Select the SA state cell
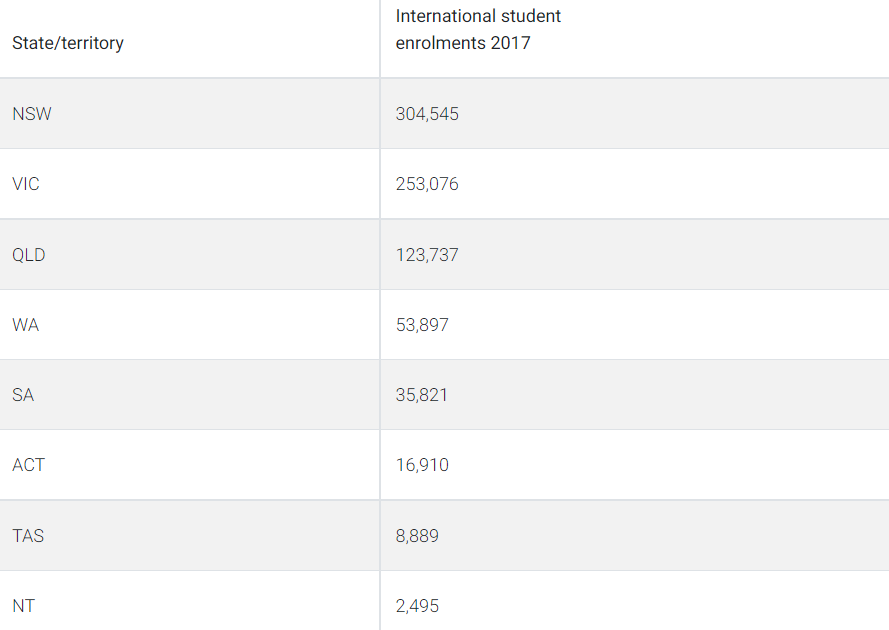Viewport: 889px width, 630px height. click(x=23, y=395)
